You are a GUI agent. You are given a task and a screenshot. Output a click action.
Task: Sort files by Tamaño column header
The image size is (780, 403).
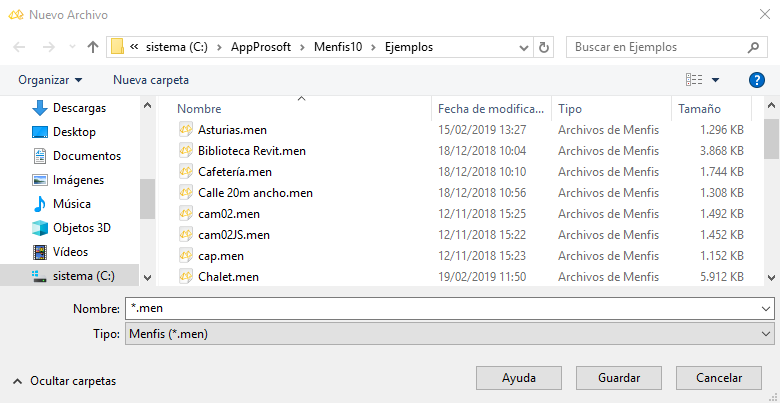[700, 109]
